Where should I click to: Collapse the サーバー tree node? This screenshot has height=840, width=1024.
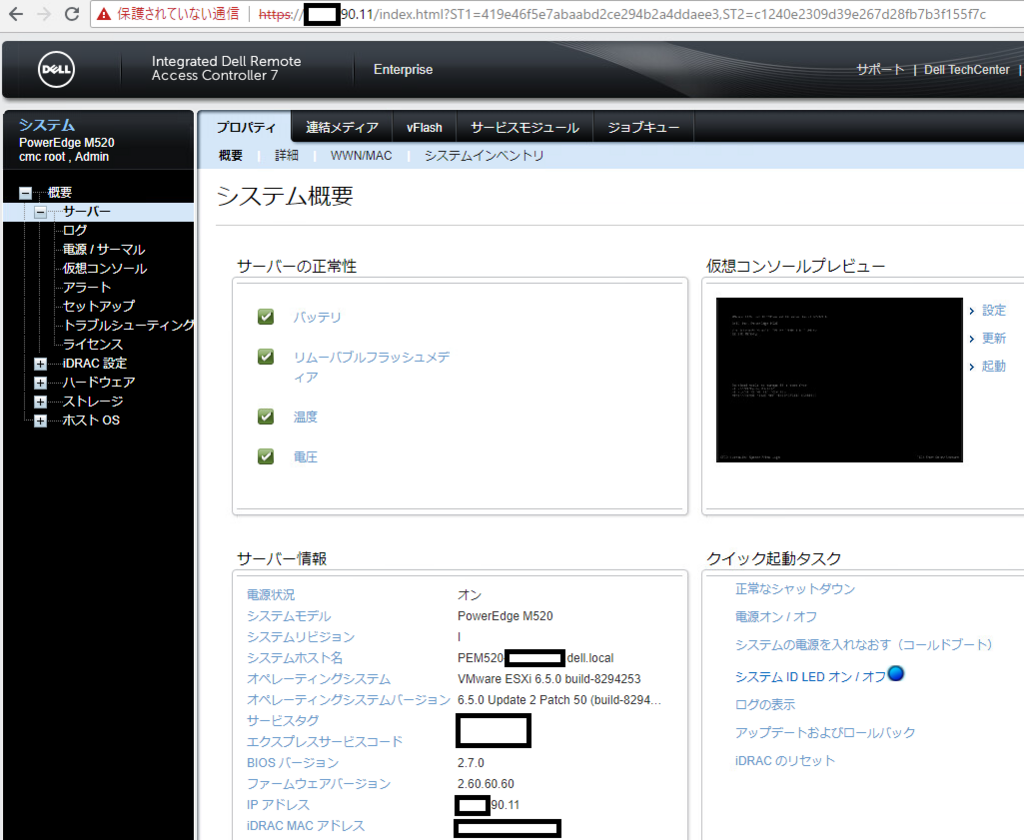tap(40, 212)
